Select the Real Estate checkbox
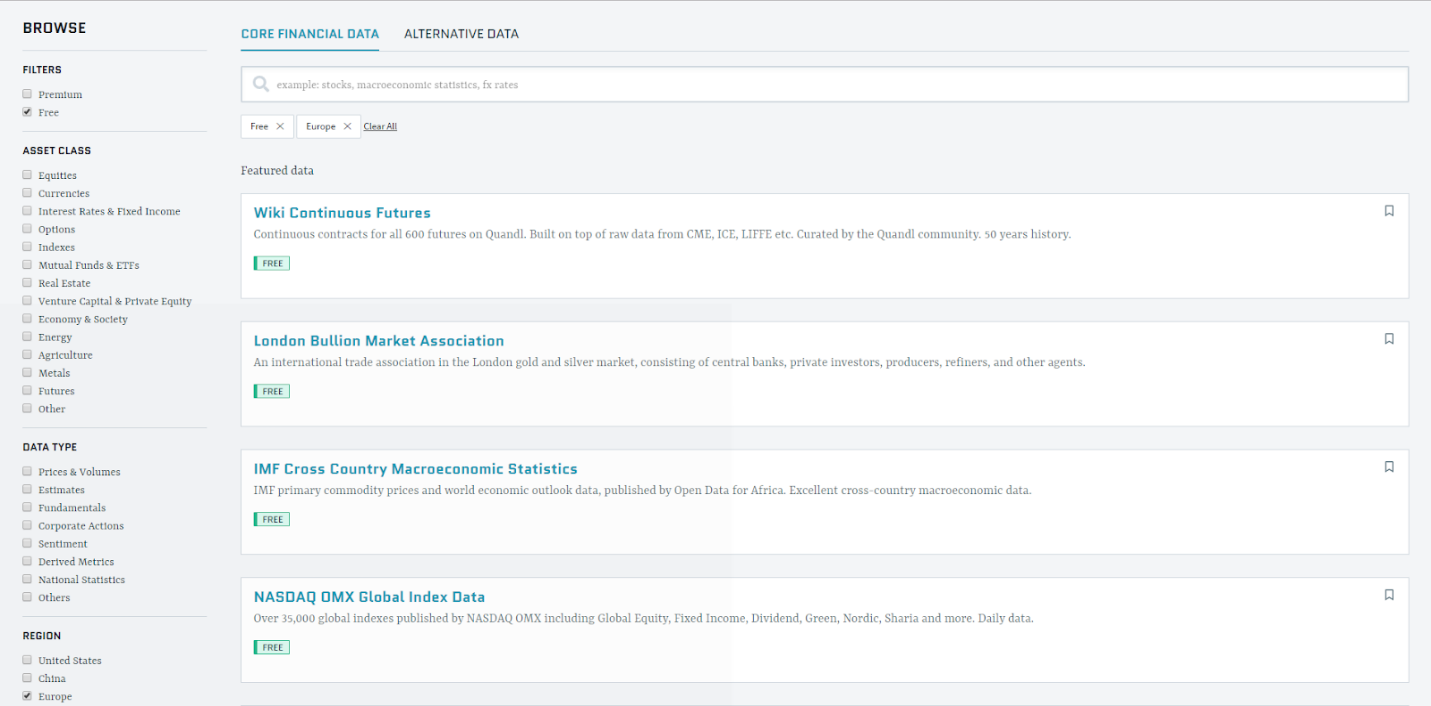 [28, 283]
